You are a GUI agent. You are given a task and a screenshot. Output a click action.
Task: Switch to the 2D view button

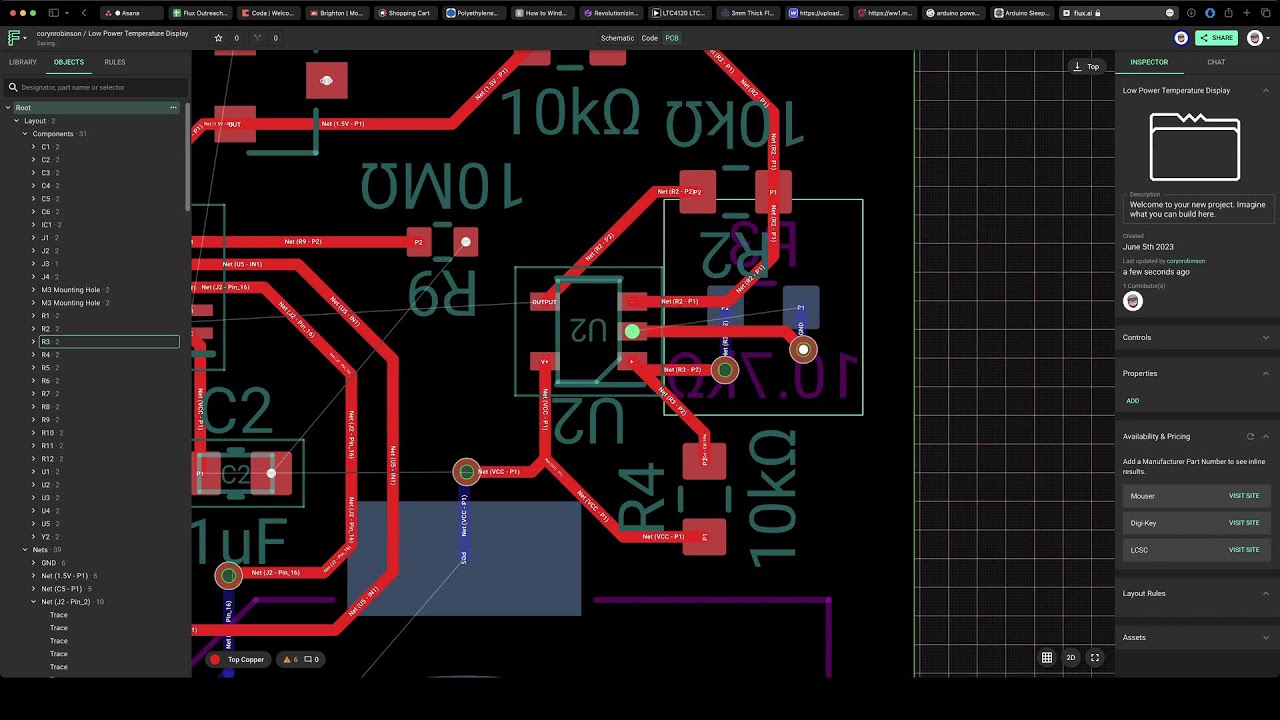click(x=1071, y=658)
